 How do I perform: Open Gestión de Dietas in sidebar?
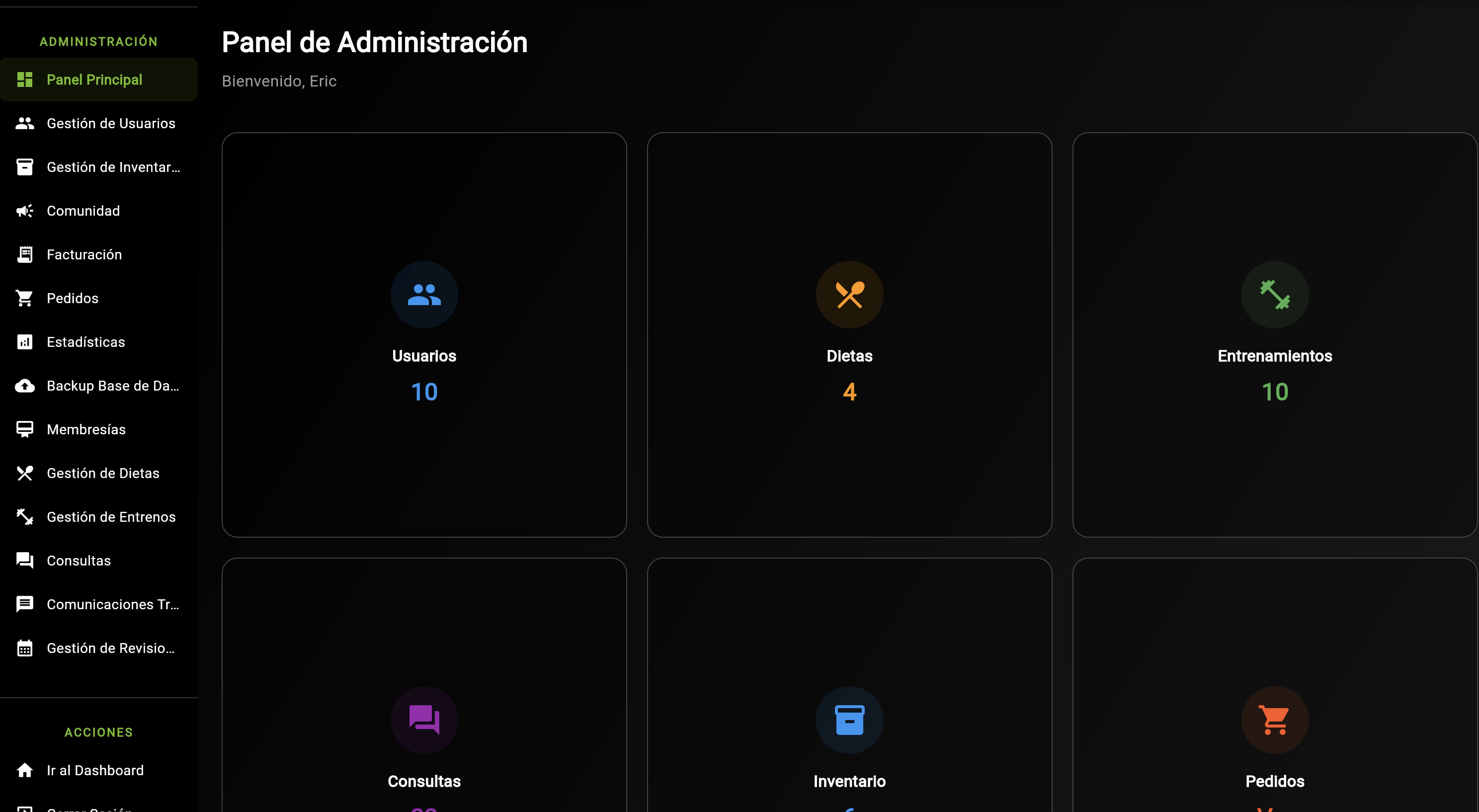(x=103, y=473)
